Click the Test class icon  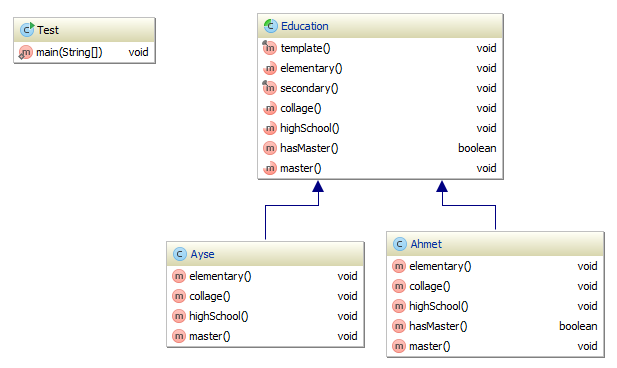coord(27,30)
